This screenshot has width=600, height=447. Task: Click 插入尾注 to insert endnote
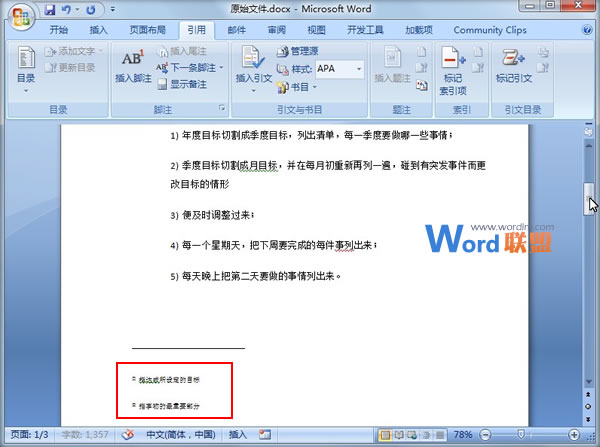[183, 51]
